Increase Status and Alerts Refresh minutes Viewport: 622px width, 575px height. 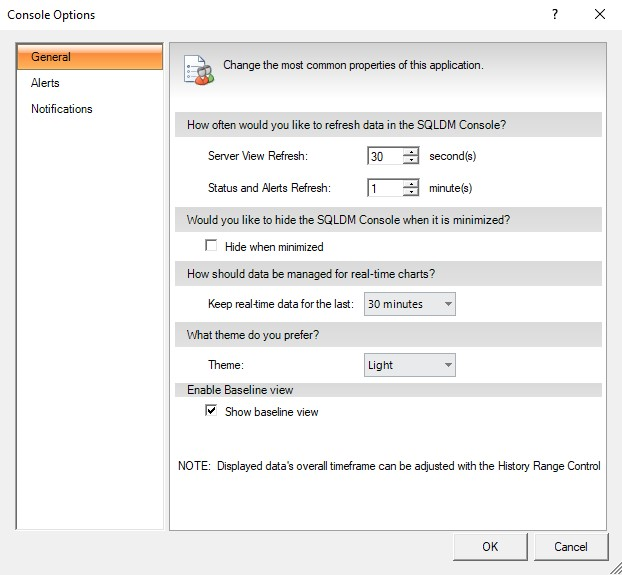click(411, 183)
